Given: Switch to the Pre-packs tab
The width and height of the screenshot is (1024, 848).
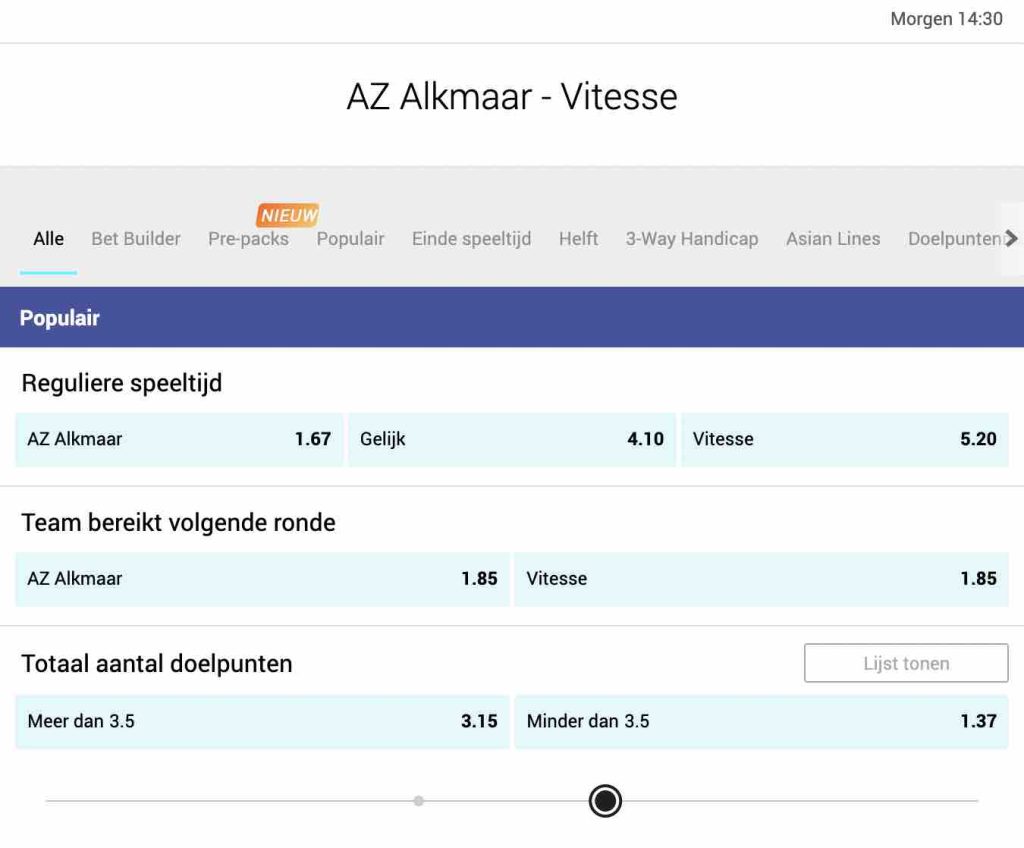Looking at the screenshot, I should (248, 239).
